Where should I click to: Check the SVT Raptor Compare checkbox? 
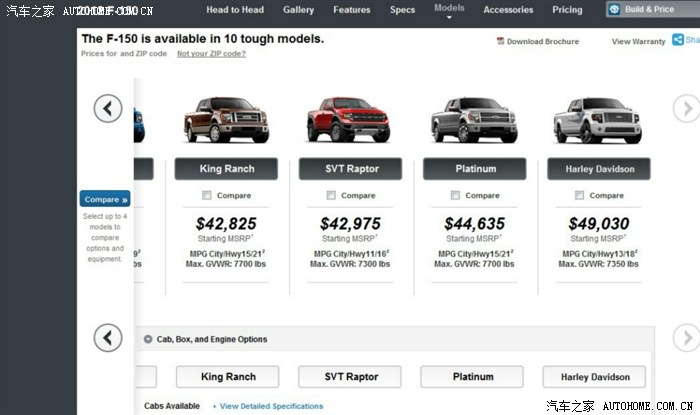[331, 195]
